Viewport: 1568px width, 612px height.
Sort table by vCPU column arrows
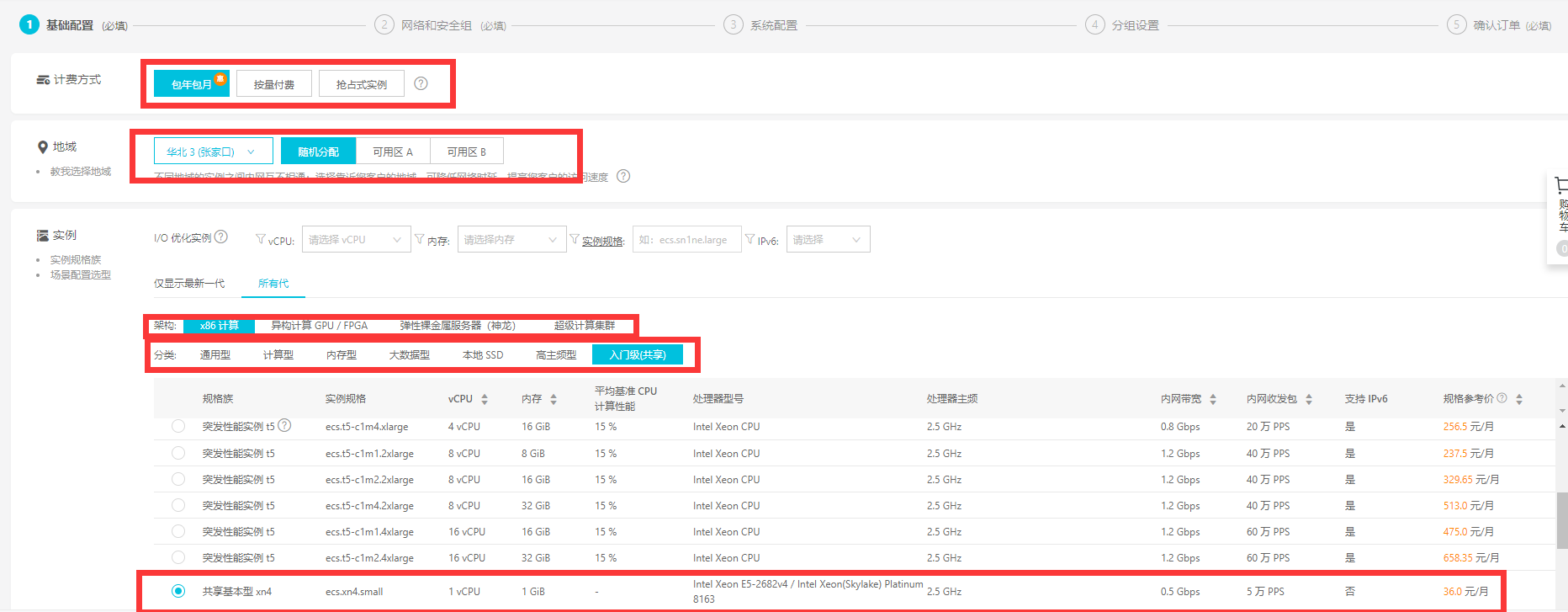[x=485, y=399]
